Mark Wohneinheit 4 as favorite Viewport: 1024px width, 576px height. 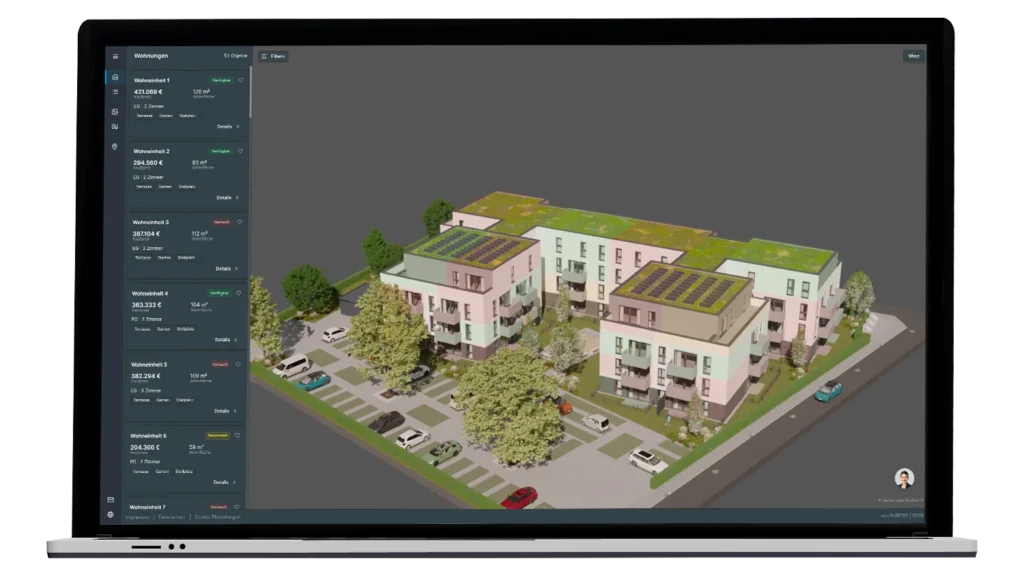pos(239,292)
